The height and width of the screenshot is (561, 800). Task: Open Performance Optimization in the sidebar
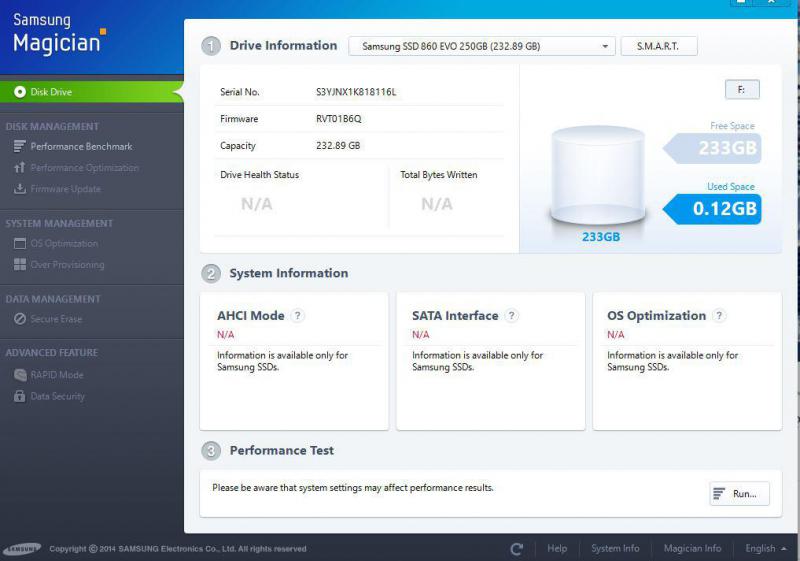pos(84,168)
